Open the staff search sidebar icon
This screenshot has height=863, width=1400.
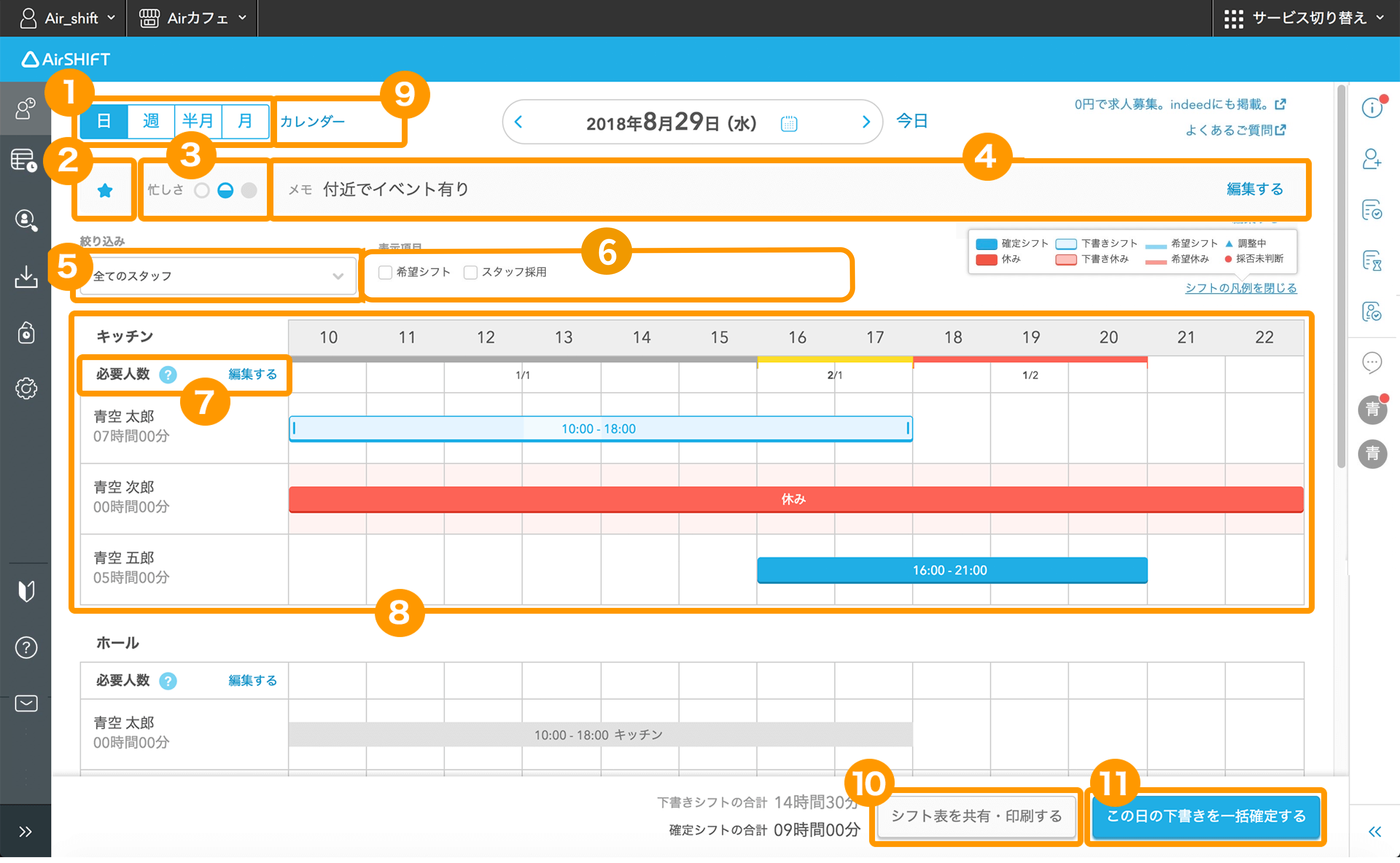(26, 220)
